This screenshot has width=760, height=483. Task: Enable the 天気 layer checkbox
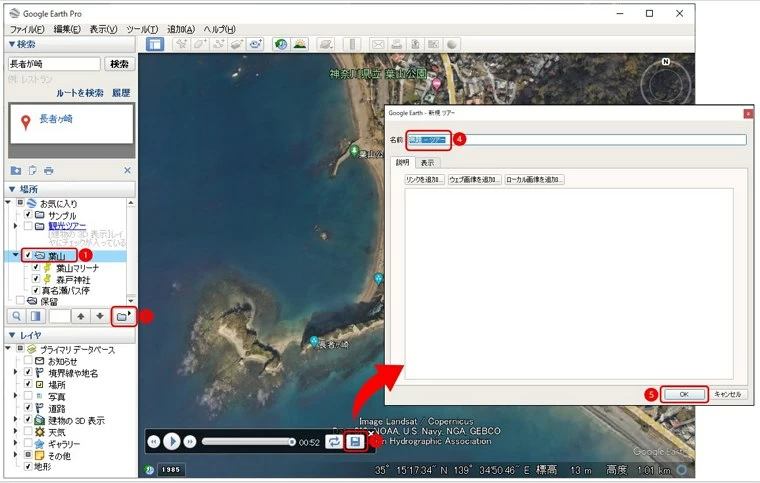28,431
